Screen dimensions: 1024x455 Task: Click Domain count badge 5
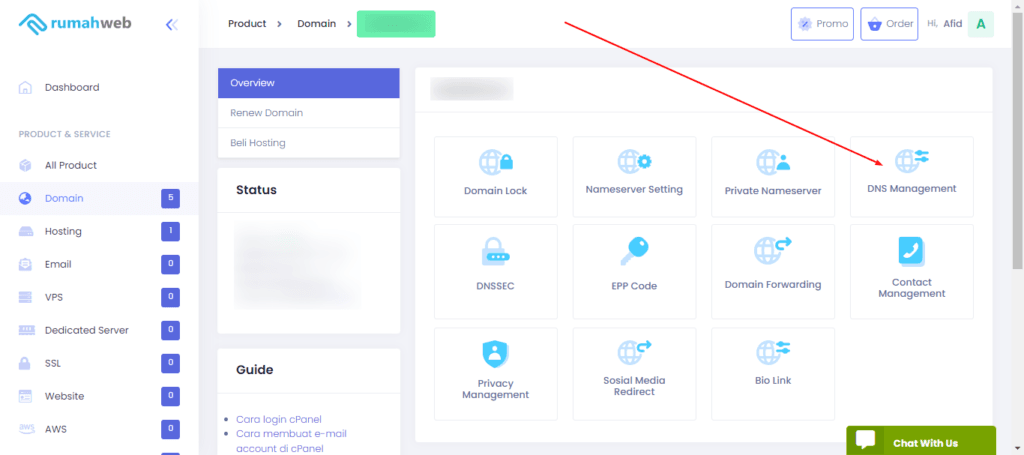[170, 198]
